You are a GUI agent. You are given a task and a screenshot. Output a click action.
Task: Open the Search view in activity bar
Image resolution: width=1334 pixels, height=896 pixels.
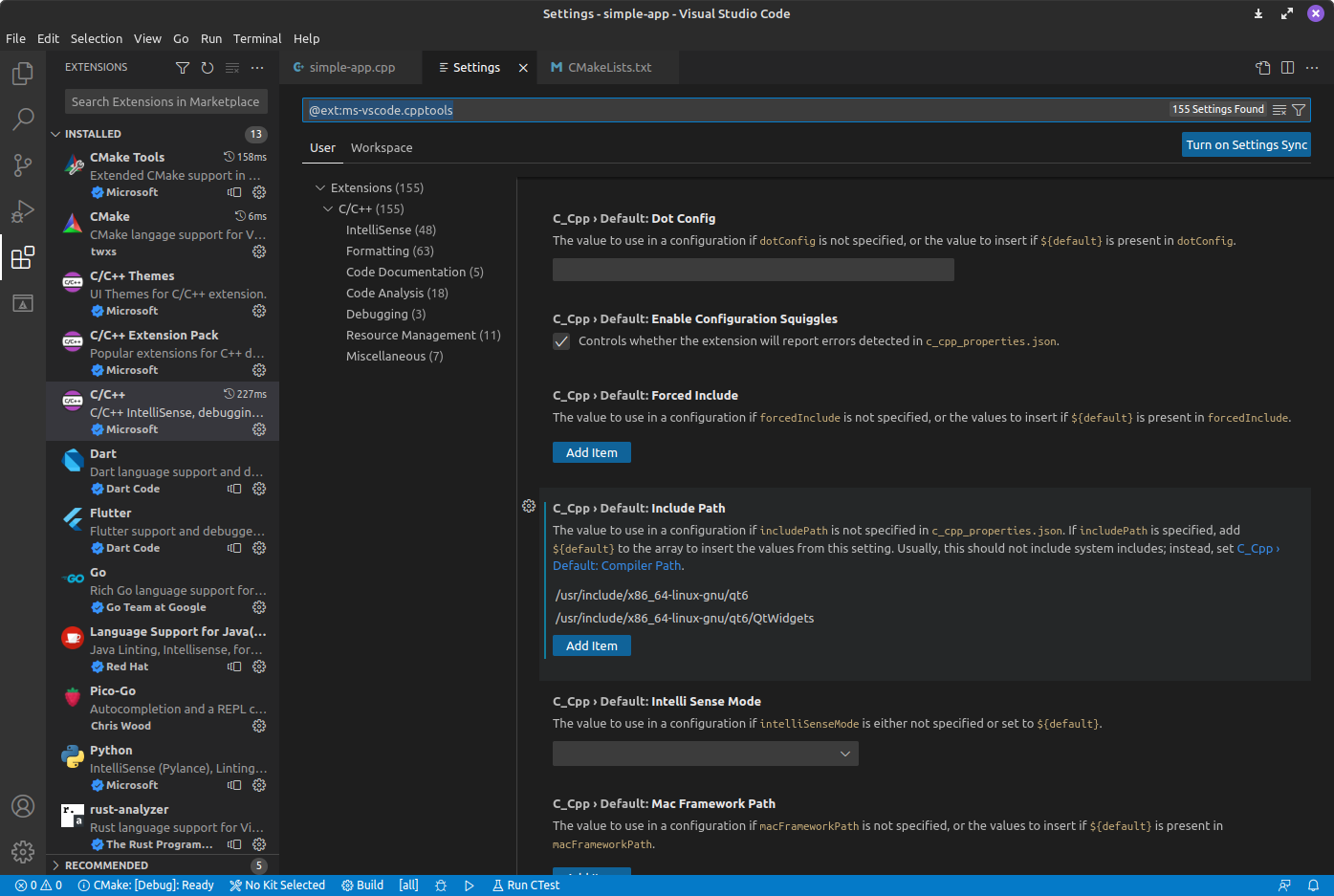coord(23,120)
